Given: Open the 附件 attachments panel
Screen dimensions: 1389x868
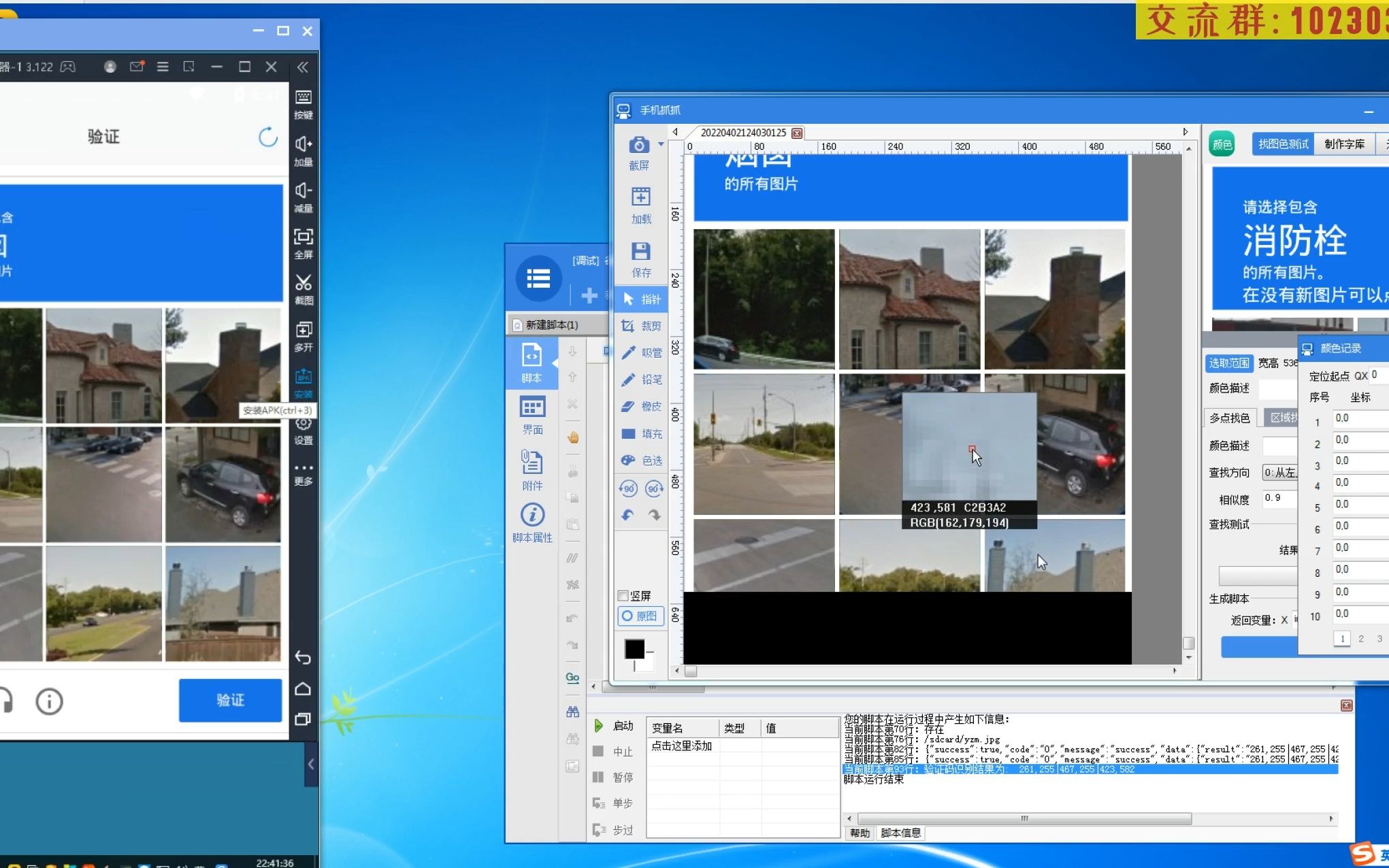Looking at the screenshot, I should point(532,470).
